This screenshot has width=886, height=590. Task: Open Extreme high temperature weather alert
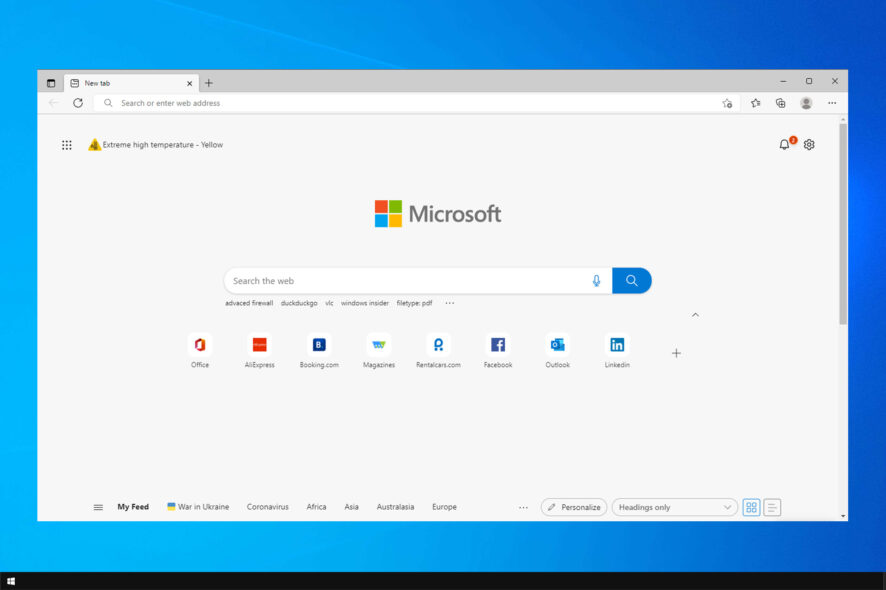point(156,145)
